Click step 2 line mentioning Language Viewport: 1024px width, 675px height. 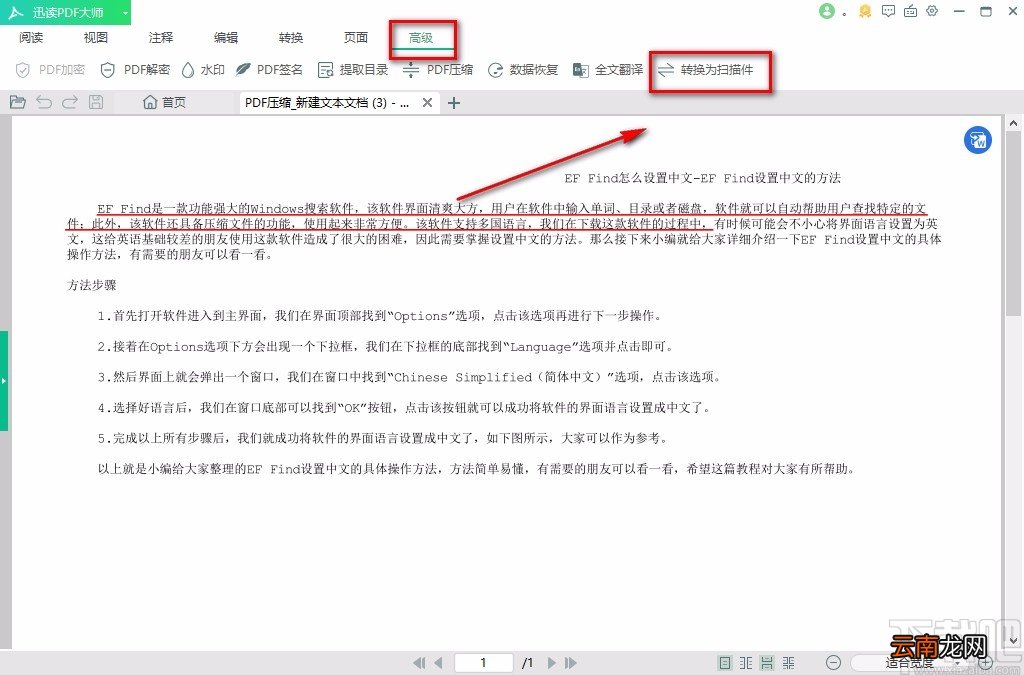[x=385, y=347]
